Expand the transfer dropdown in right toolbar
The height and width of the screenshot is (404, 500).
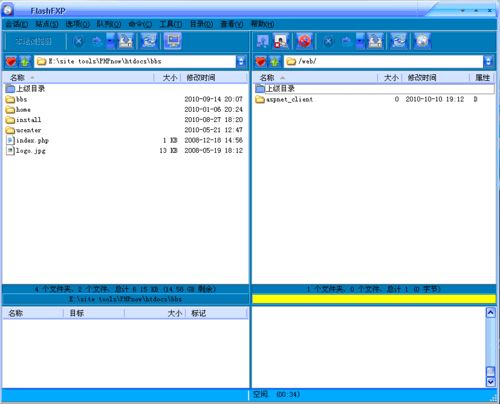(360, 41)
